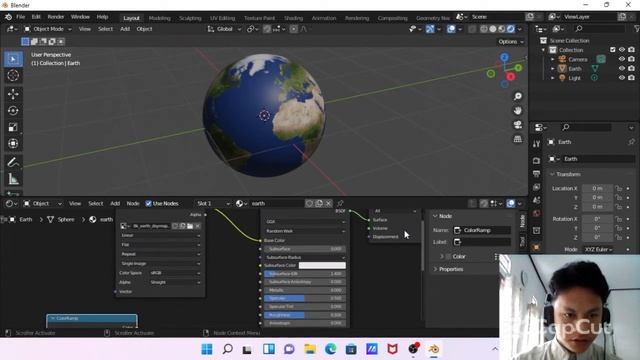Switch perspective/orthographic grid icon

518,139
